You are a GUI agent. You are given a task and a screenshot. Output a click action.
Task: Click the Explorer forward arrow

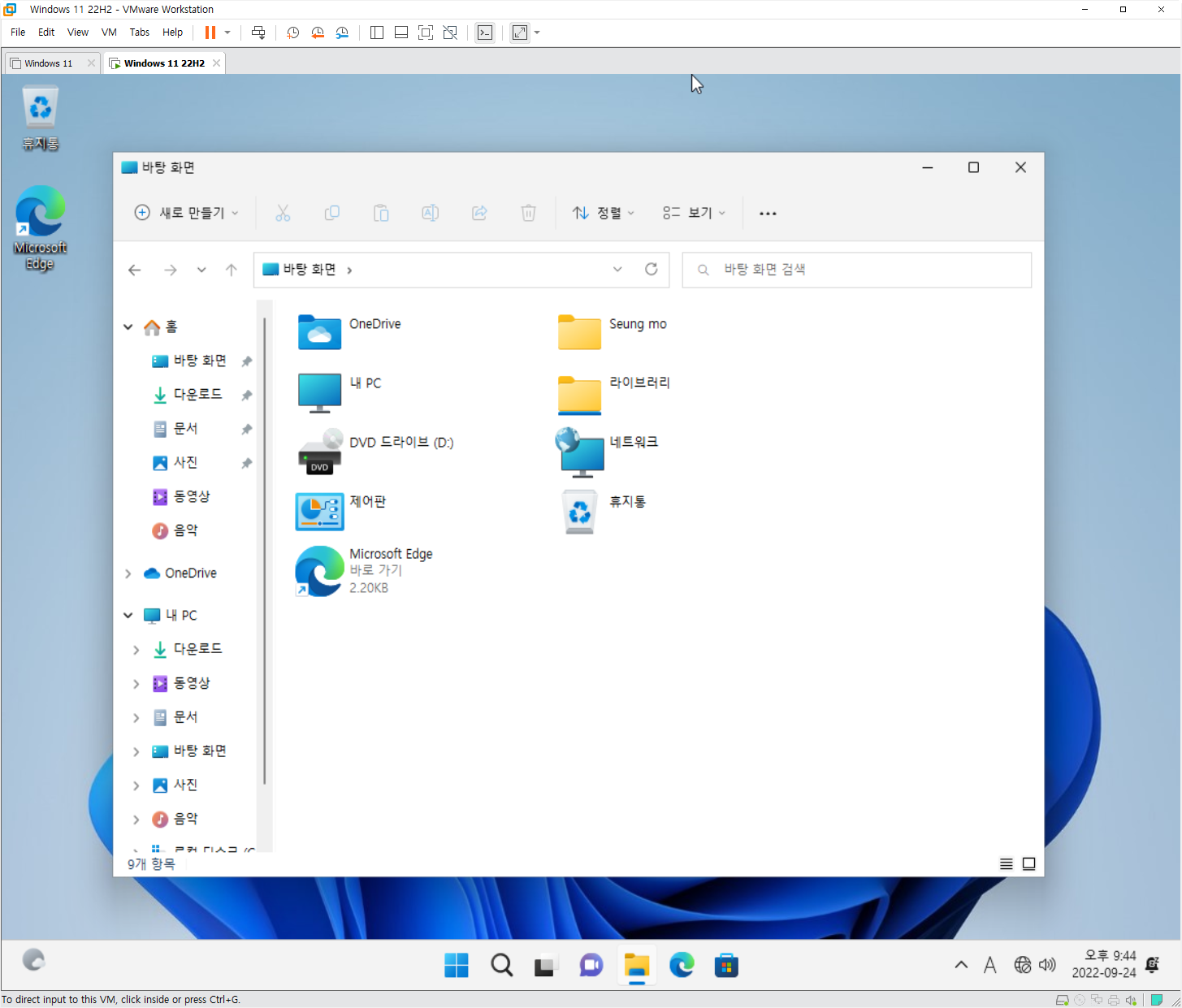point(171,270)
